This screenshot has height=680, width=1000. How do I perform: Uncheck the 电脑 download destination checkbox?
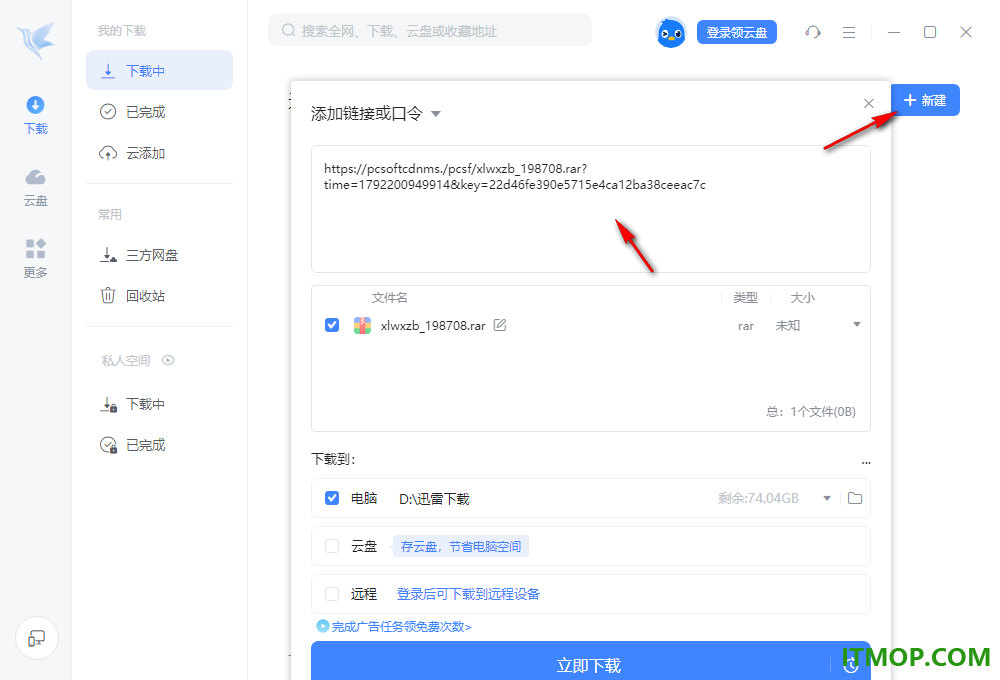332,498
